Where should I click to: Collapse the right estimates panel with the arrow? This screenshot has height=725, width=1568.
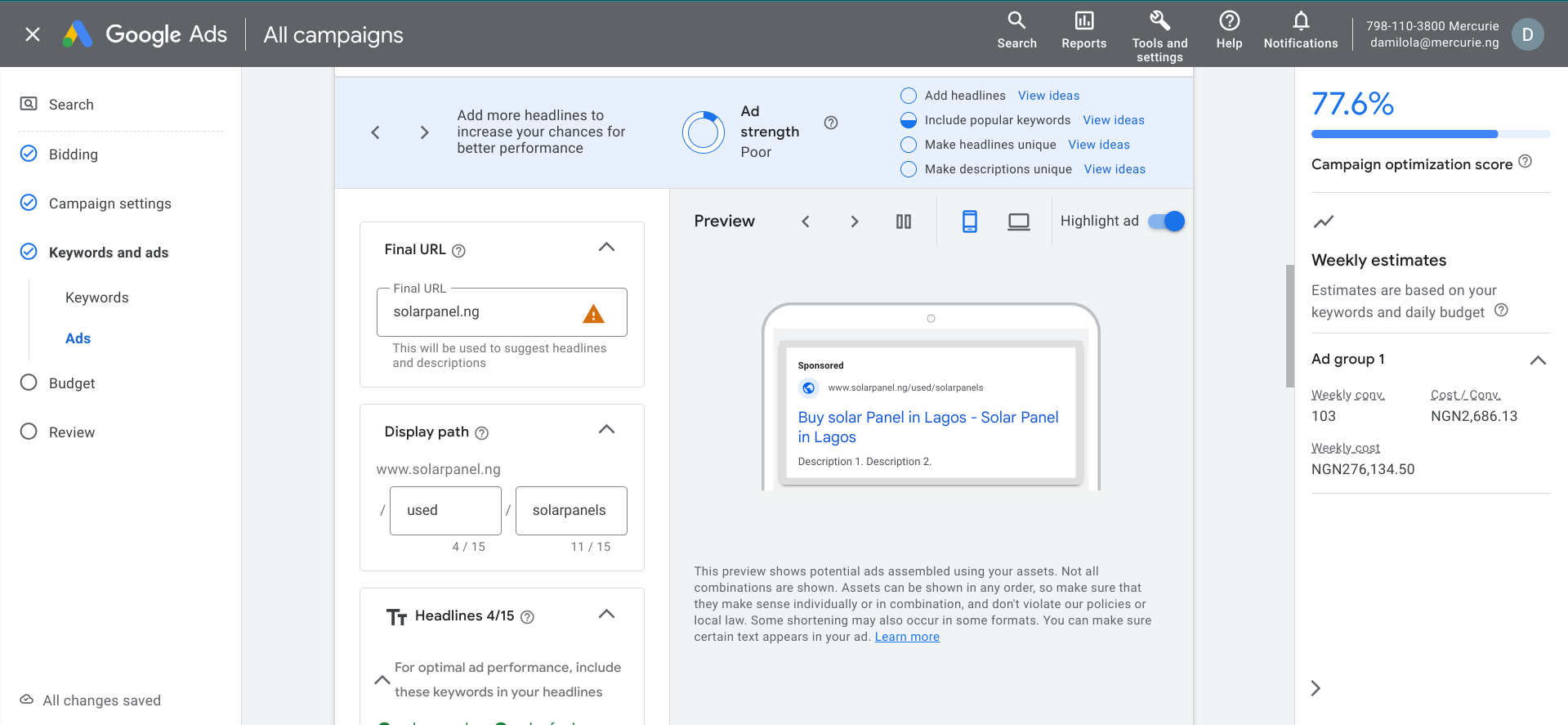(x=1316, y=688)
